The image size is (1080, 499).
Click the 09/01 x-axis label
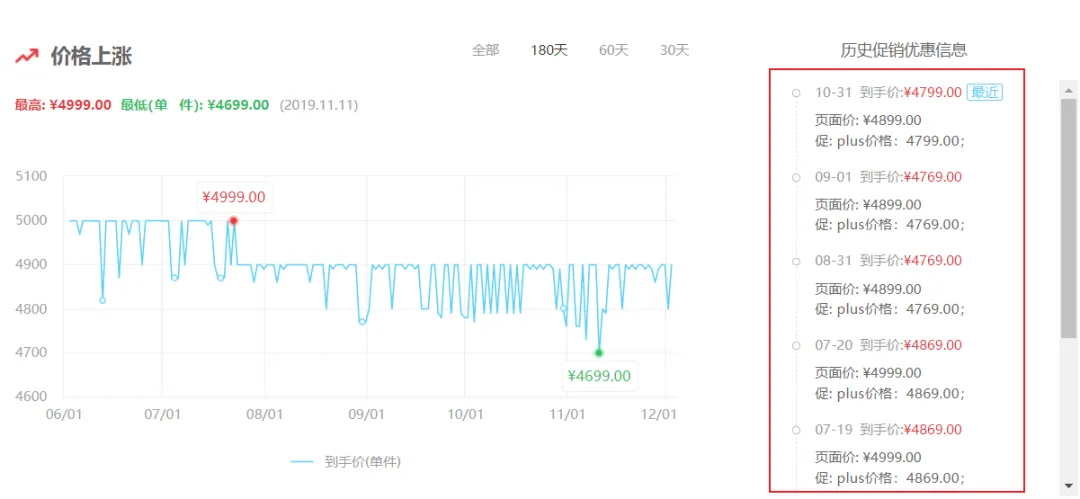click(366, 416)
